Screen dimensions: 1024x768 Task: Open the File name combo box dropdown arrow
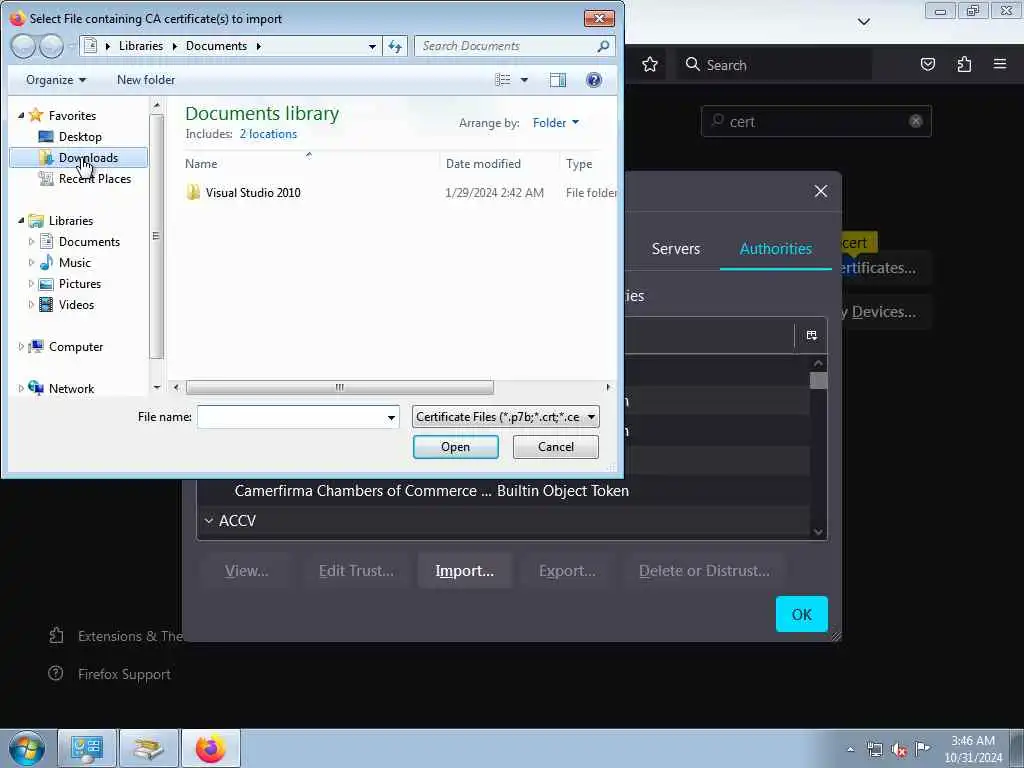point(391,417)
